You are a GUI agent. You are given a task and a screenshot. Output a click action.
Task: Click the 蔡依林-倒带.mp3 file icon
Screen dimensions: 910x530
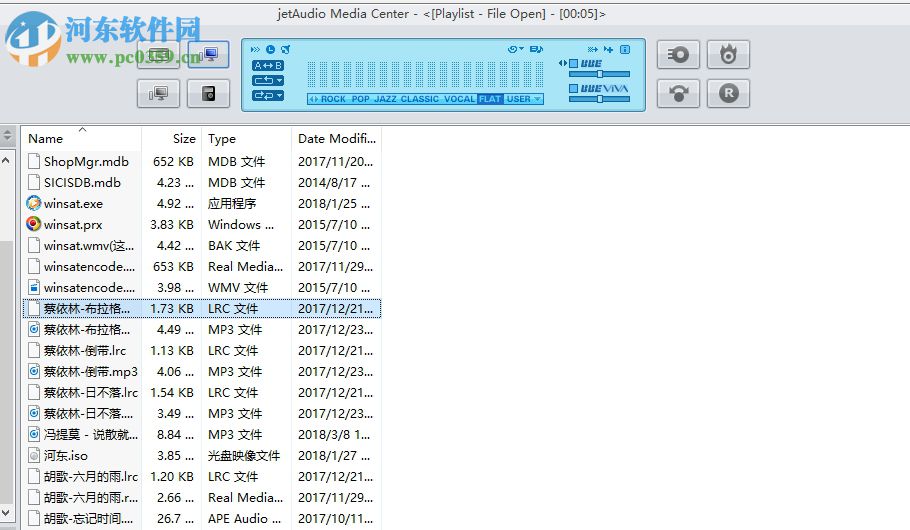click(34, 372)
